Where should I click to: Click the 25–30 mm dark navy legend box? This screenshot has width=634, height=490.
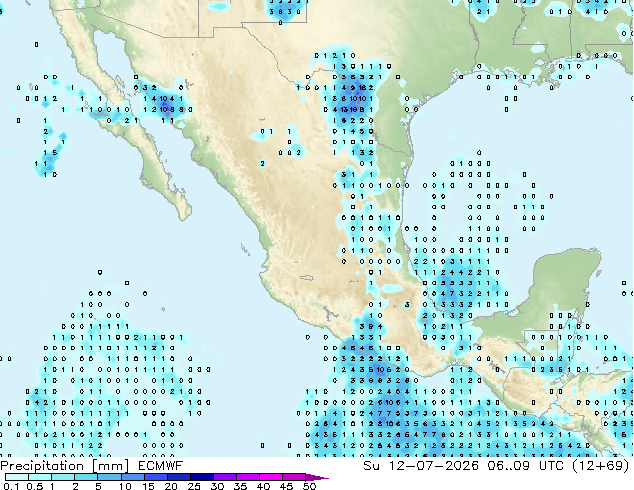[x=202, y=477]
